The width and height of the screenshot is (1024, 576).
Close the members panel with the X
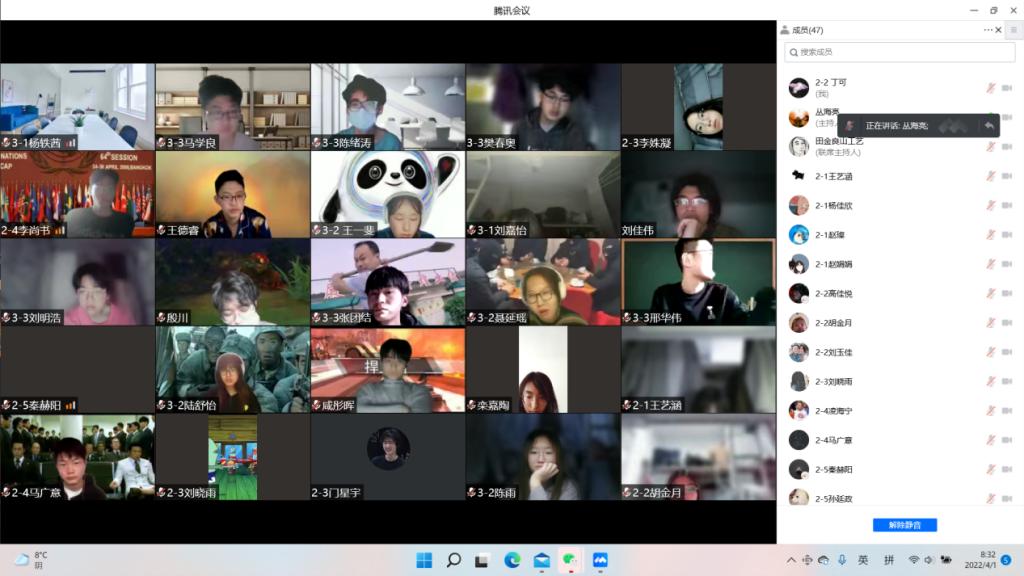[x=998, y=30]
